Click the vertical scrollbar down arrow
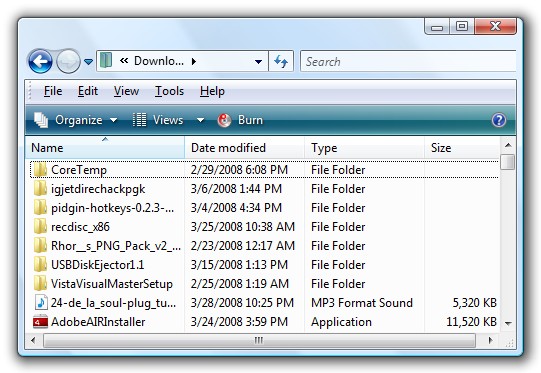The height and width of the screenshot is (373, 541). (x=508, y=324)
